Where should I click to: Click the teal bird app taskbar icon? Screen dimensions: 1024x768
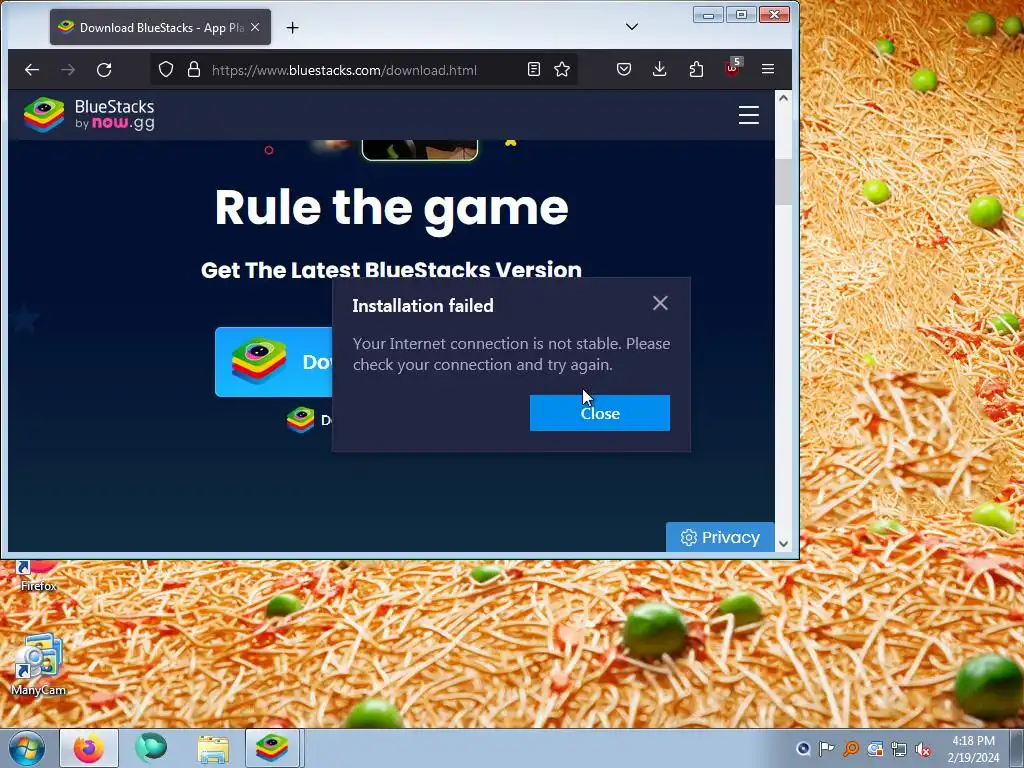click(x=151, y=748)
